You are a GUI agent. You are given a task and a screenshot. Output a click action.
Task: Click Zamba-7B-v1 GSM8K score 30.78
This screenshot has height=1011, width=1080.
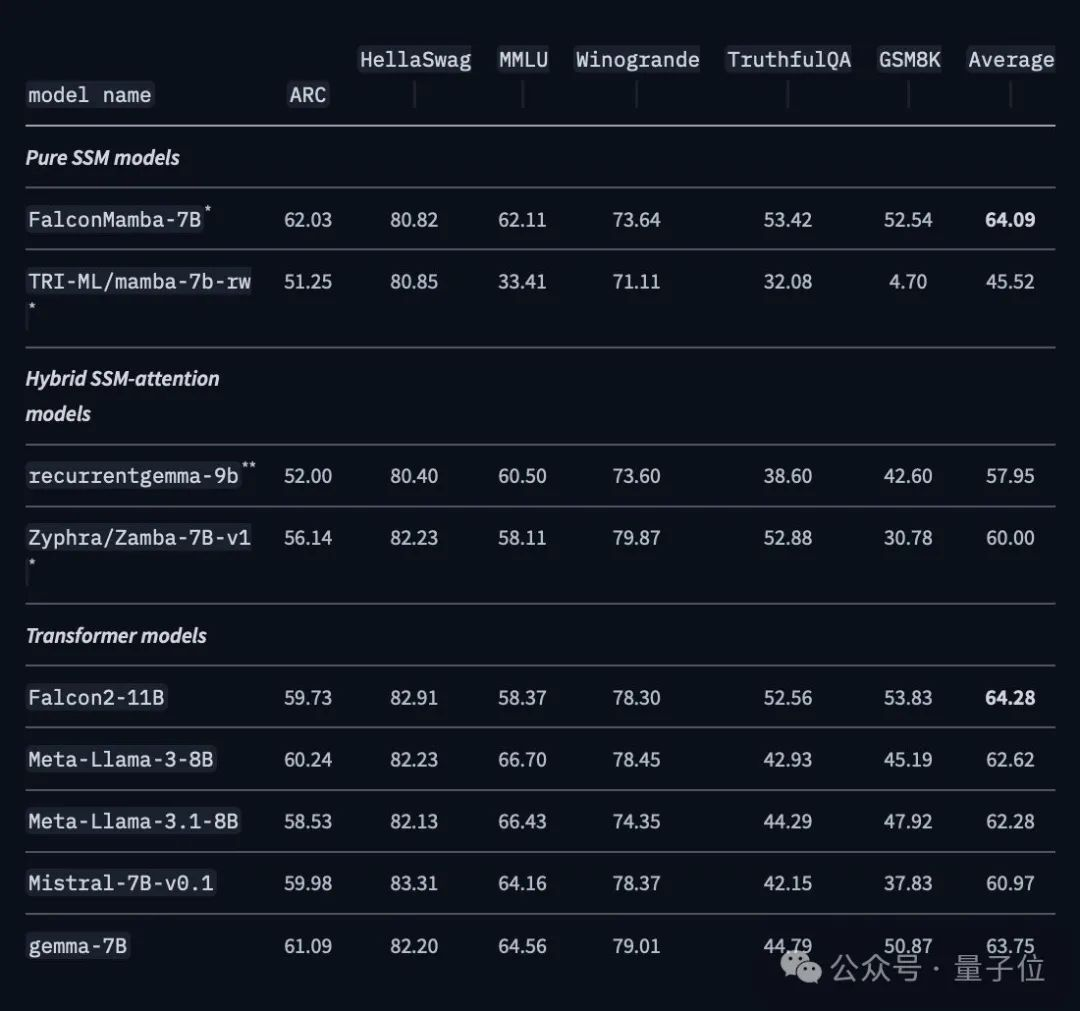[x=908, y=538]
